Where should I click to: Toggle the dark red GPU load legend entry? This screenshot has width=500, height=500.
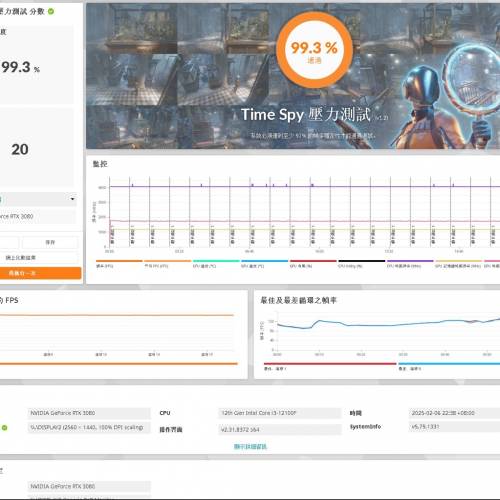(x=313, y=263)
